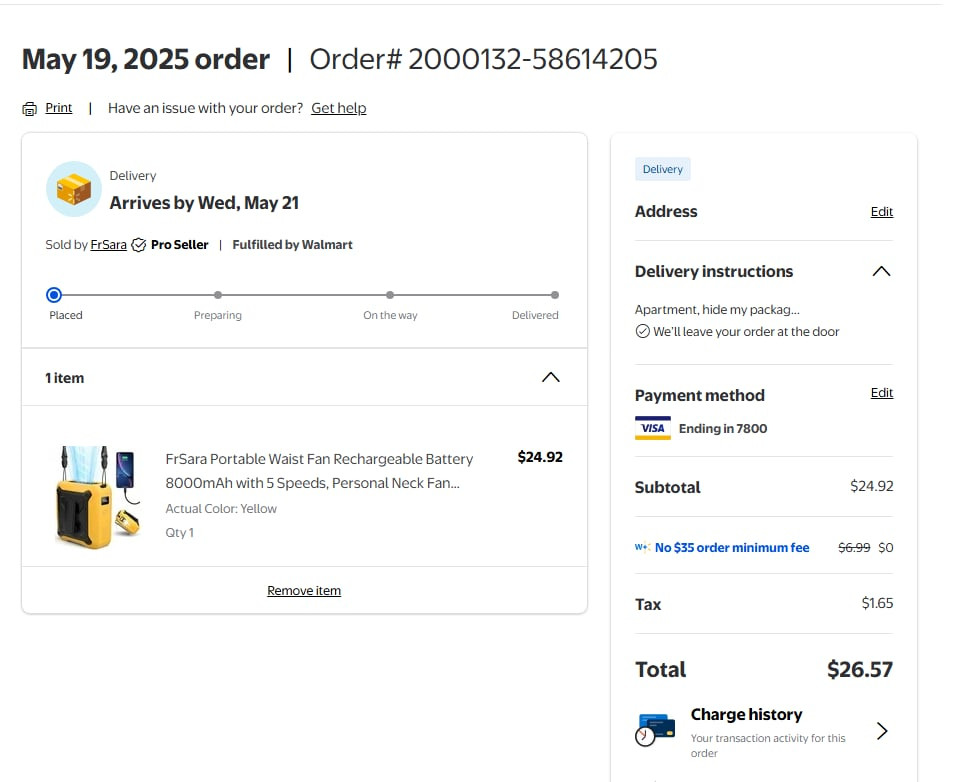
Task: Click Remove item link
Action: click(x=304, y=591)
